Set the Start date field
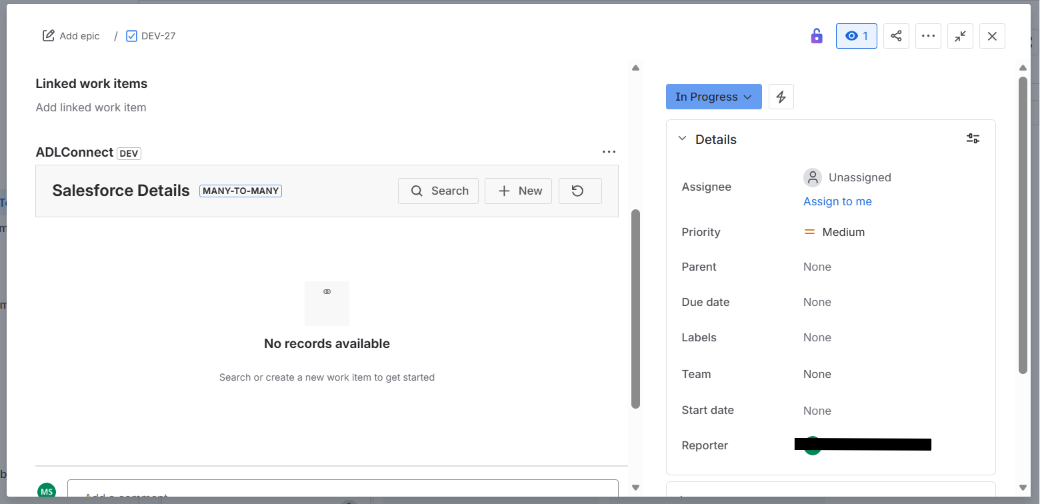The height and width of the screenshot is (504, 1040). tap(817, 410)
